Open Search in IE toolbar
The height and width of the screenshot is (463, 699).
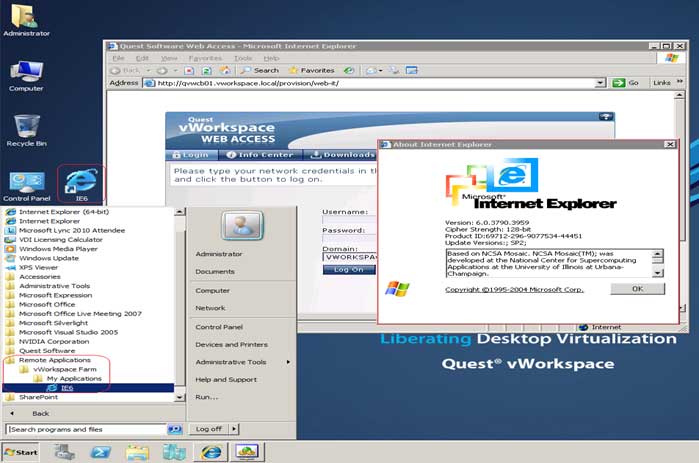(260, 70)
